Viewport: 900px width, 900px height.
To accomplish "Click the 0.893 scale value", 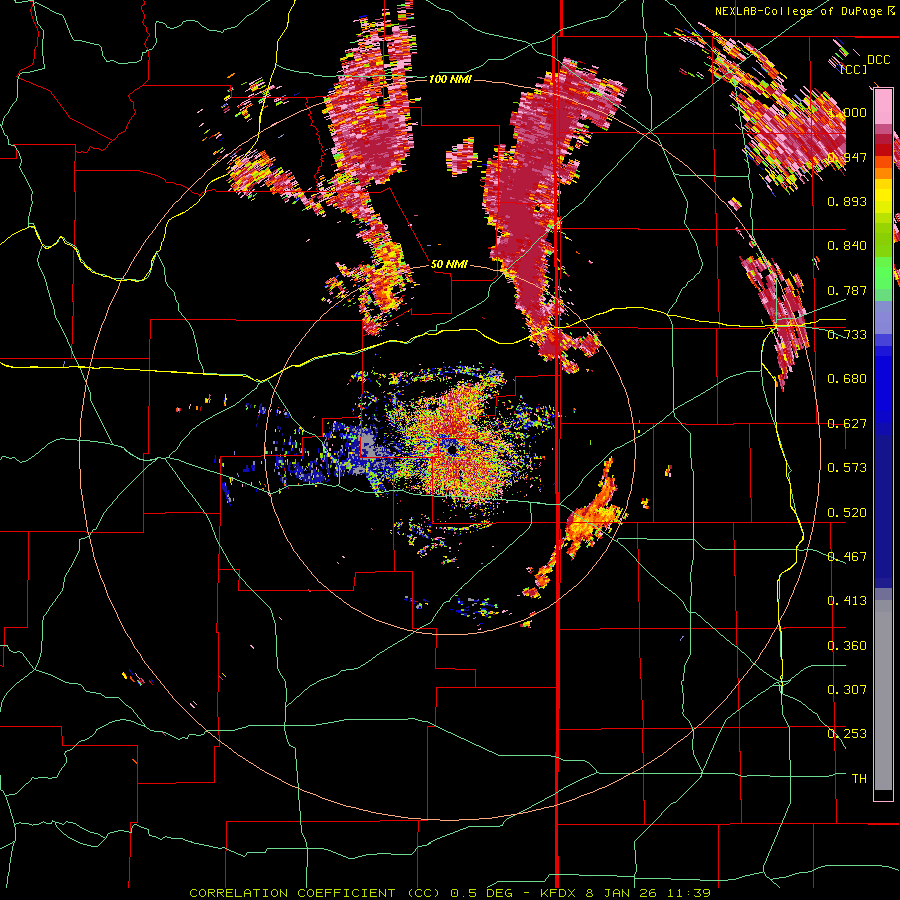I will tap(847, 201).
